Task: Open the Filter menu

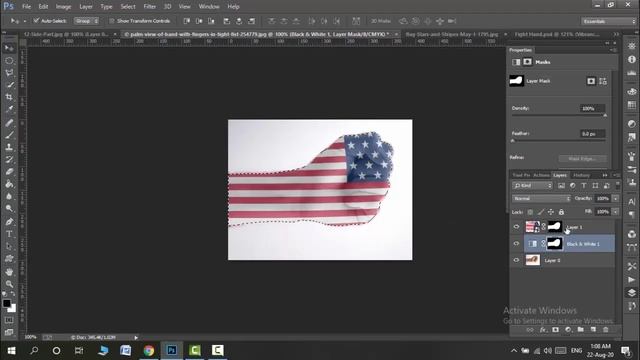Action: click(x=149, y=7)
